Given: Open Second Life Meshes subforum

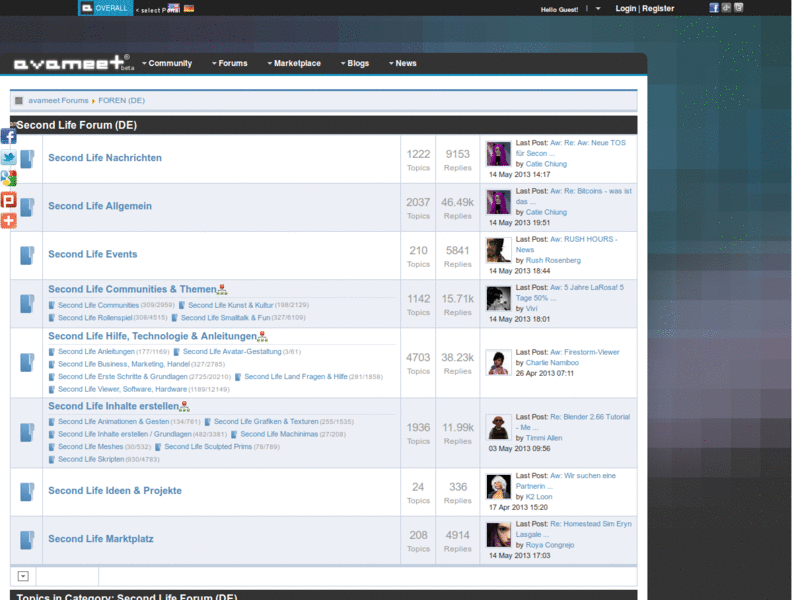Looking at the screenshot, I should pyautogui.click(x=90, y=446).
